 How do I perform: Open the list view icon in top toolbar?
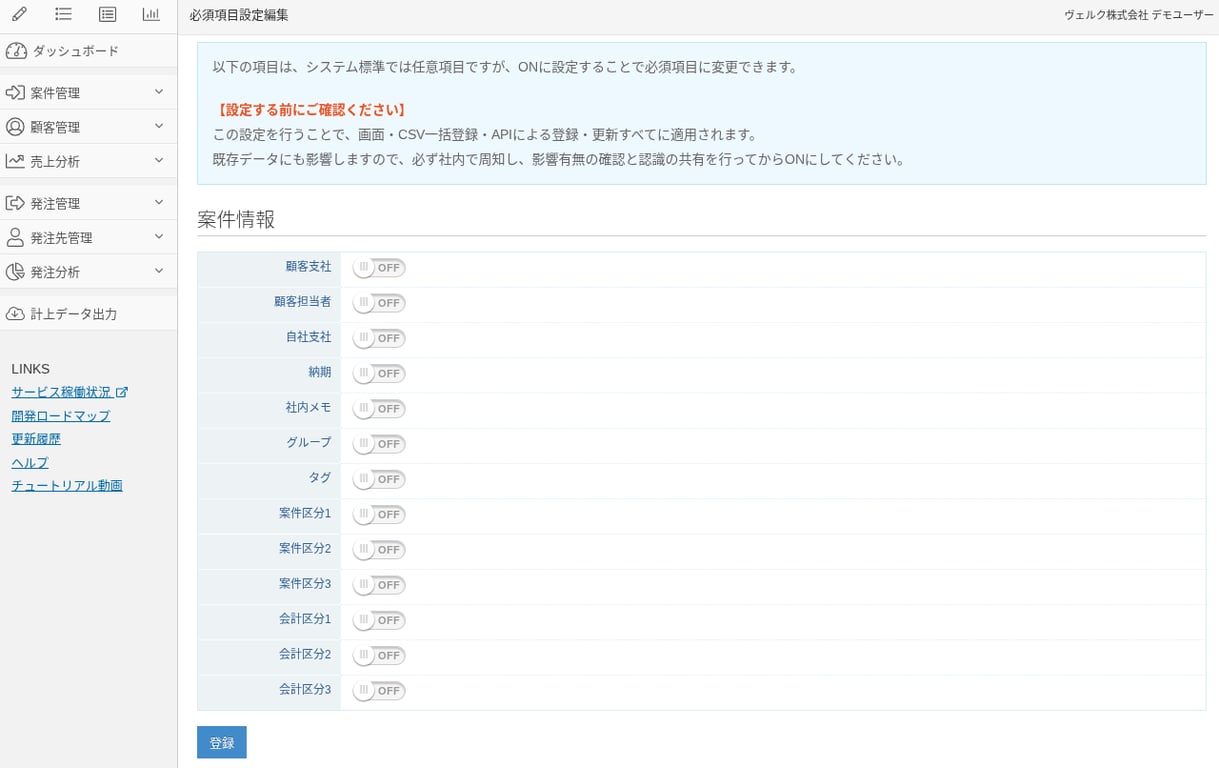64,14
